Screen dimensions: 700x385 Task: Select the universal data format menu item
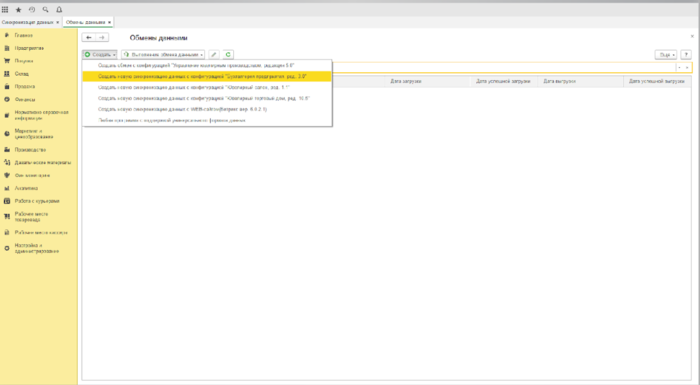[x=207, y=120]
